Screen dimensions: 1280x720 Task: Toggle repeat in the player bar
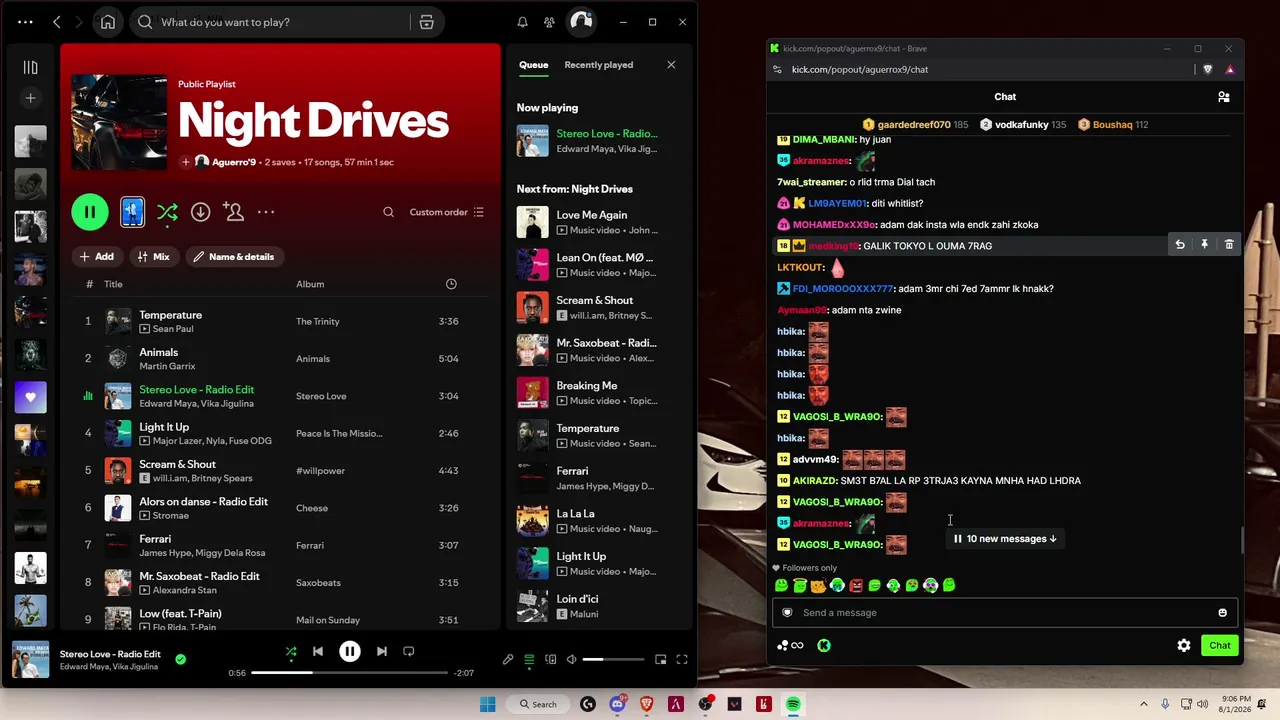[408, 651]
